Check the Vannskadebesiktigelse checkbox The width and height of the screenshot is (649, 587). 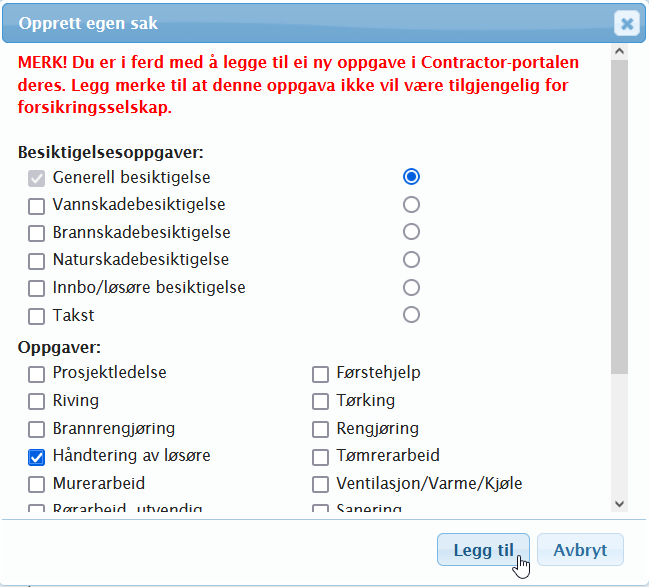37,206
